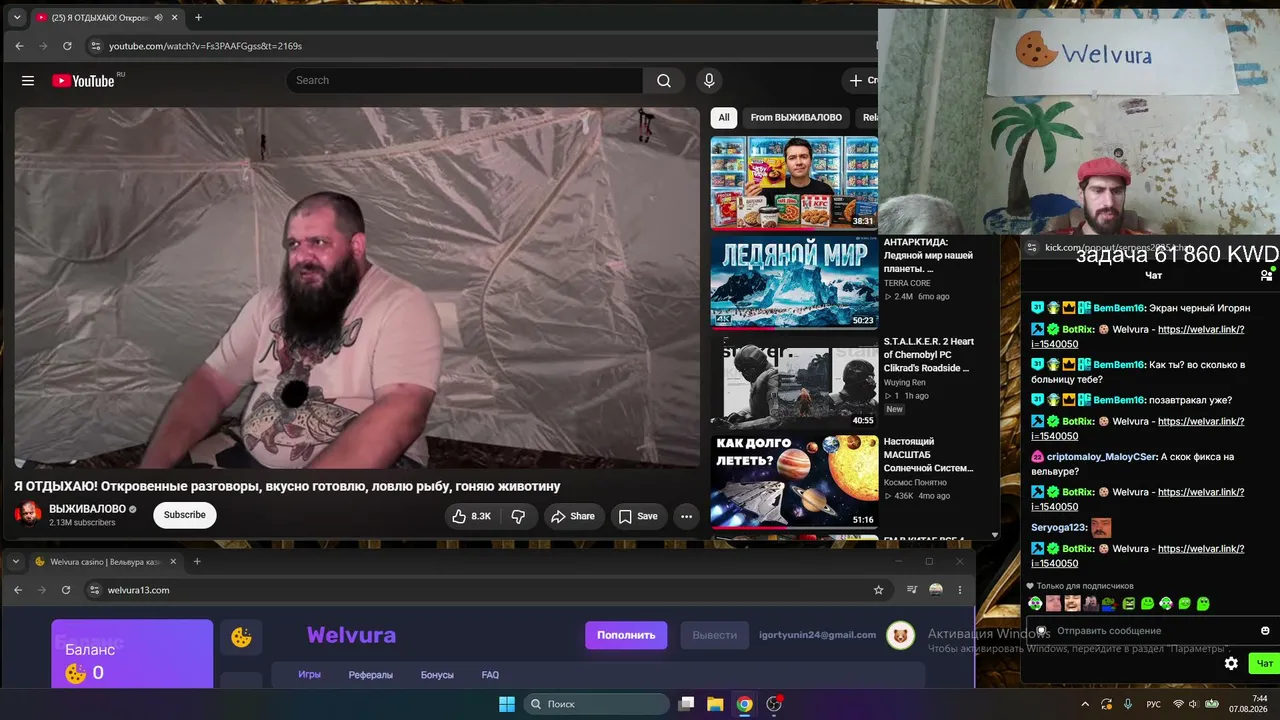Open the YouTube hamburger guide menu
Screen dimensions: 1280x720
pyautogui.click(x=28, y=81)
